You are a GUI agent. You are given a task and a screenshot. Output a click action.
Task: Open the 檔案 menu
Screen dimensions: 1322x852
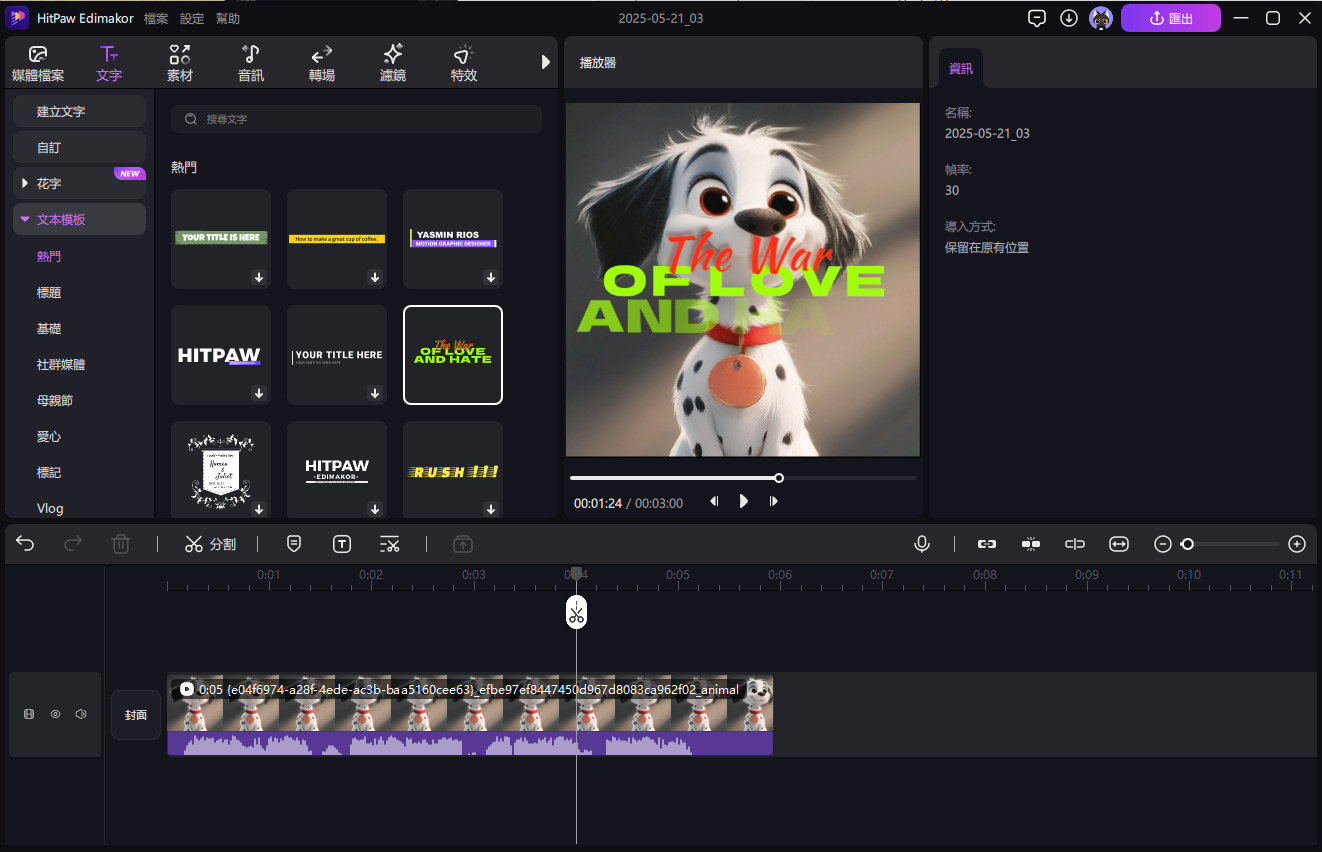pos(156,18)
